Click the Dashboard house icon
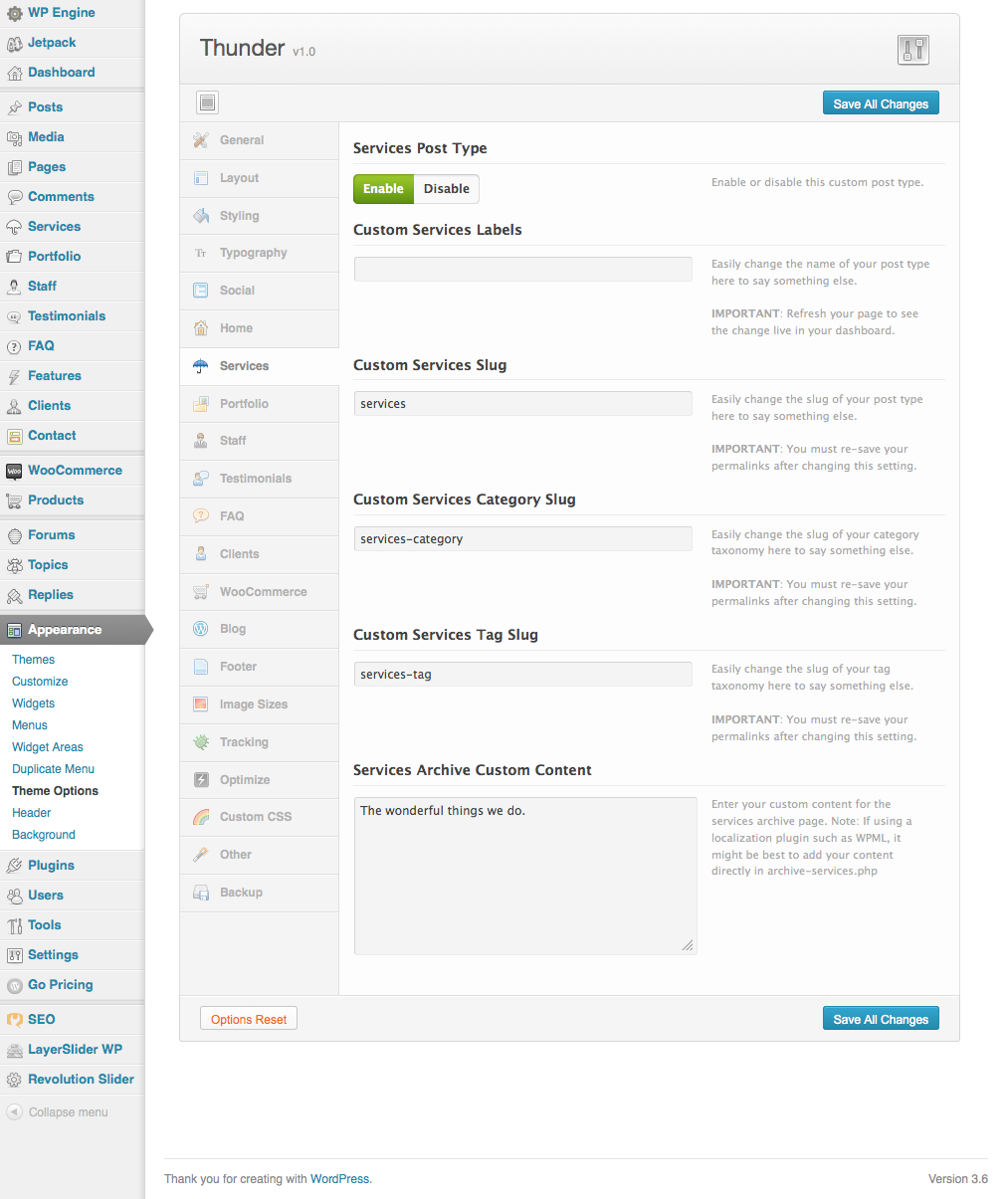 pyautogui.click(x=14, y=73)
